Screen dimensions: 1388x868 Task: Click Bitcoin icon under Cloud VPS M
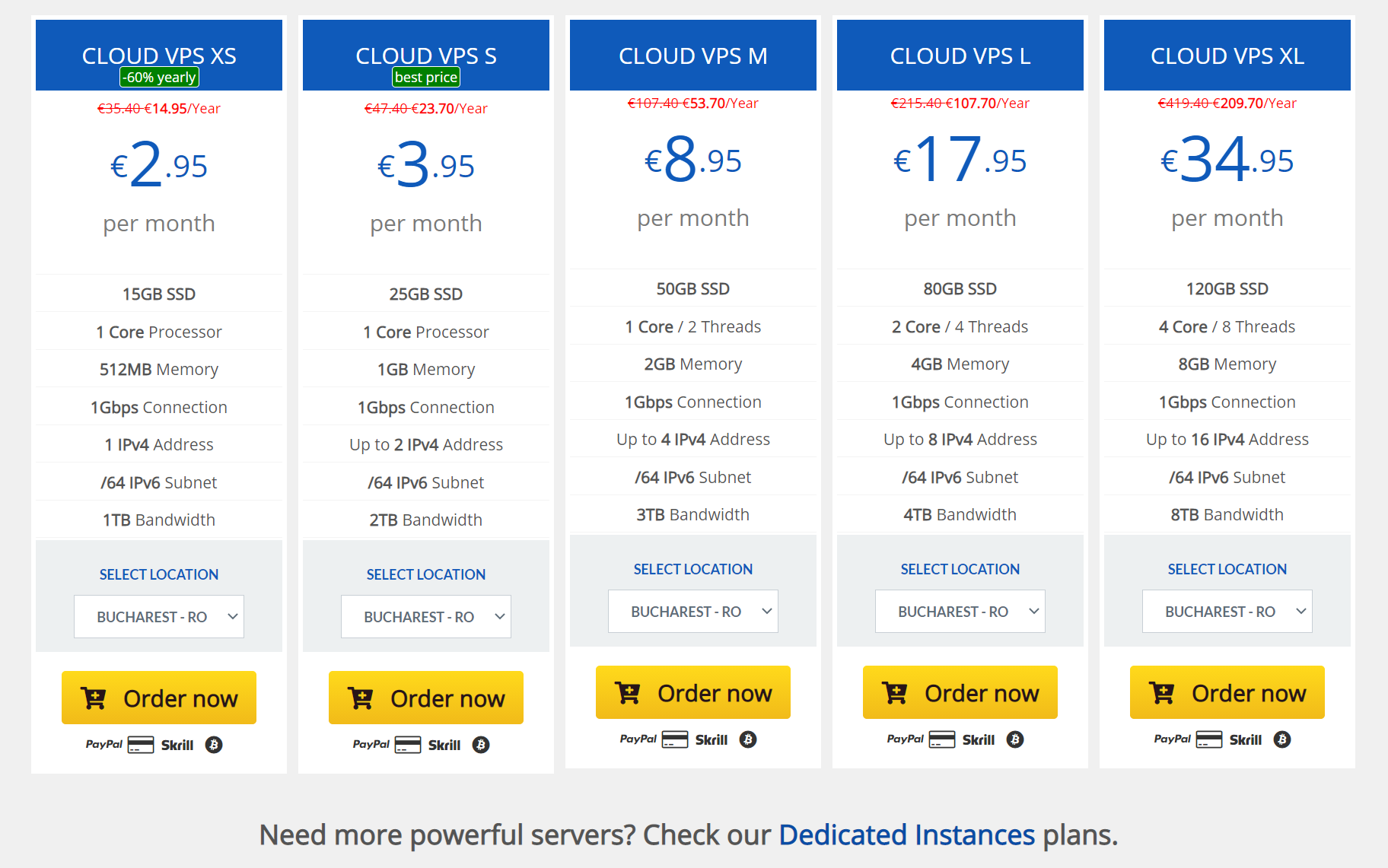748,739
